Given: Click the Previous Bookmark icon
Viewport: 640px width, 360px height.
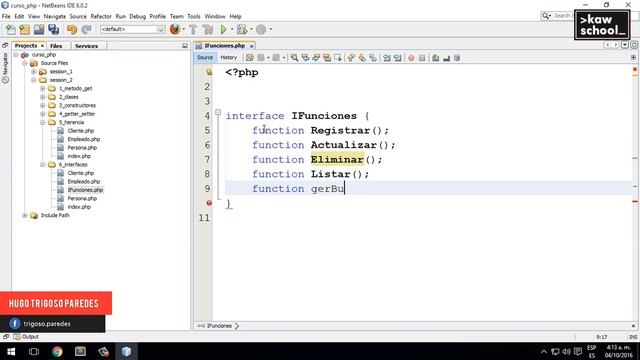Looking at the screenshot, I should coord(351,58).
